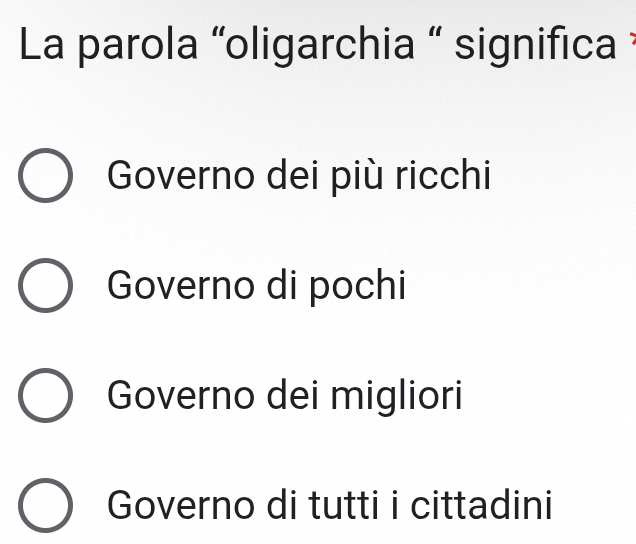The width and height of the screenshot is (636, 544).
Task: Choose the first answer option circle
Action: coord(45,179)
